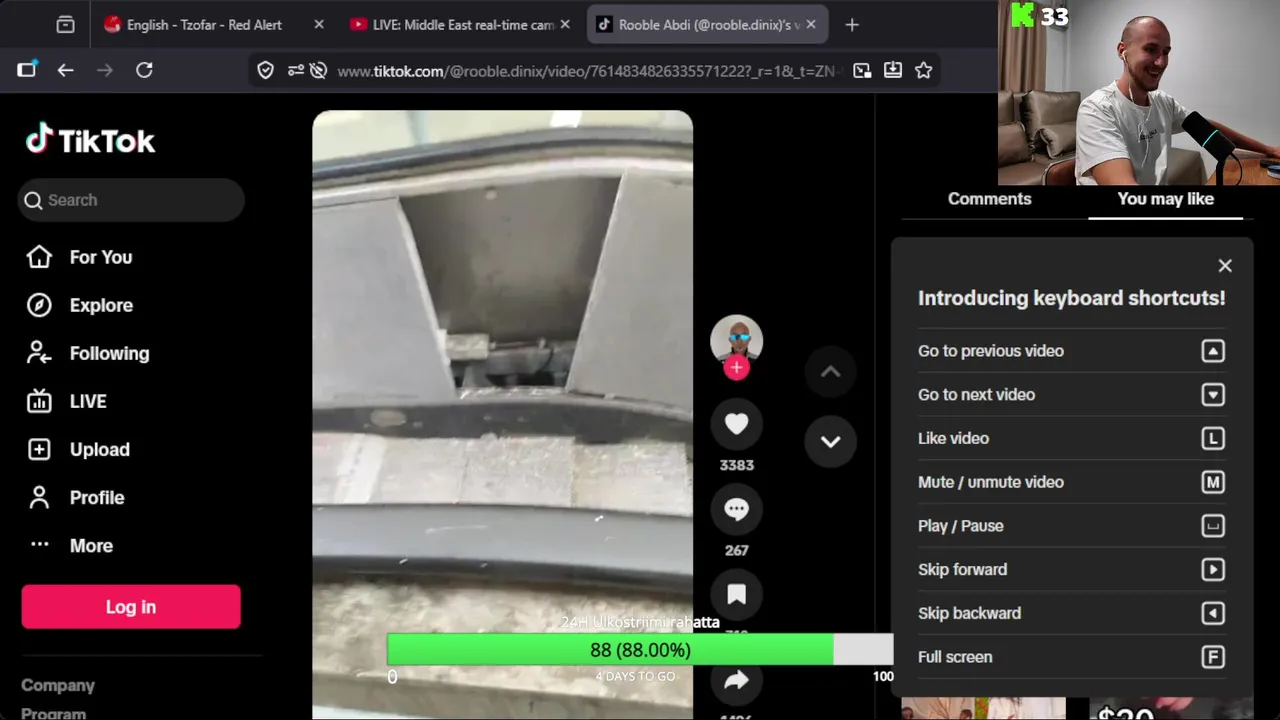Click the TikTok logo

(x=90, y=140)
